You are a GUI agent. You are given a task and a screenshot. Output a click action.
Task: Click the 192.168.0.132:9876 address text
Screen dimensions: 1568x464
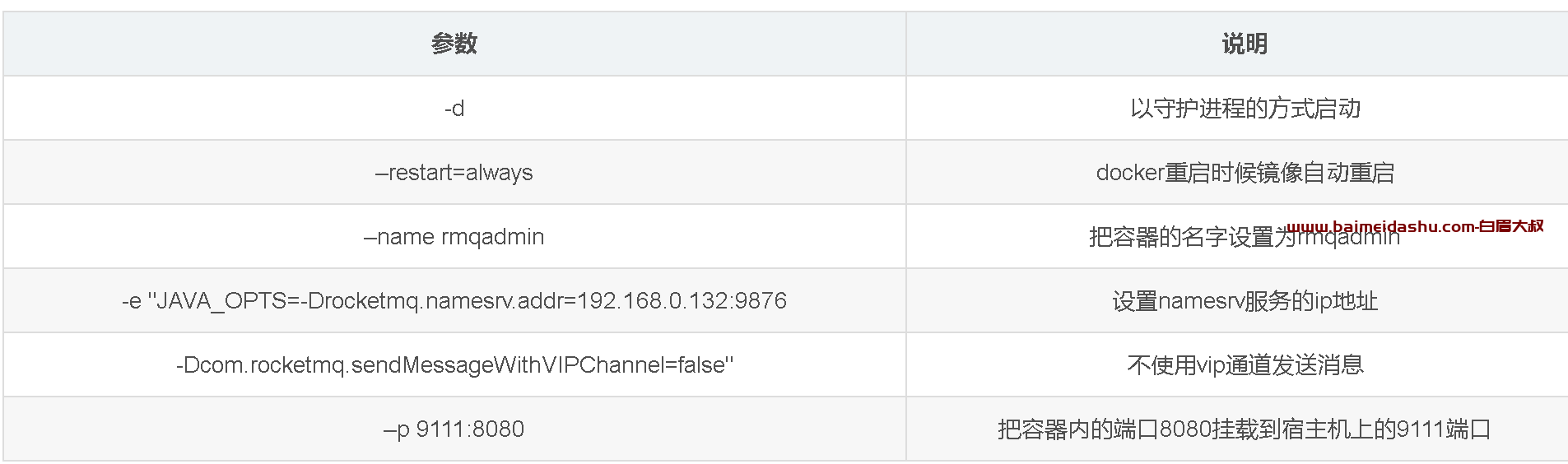pos(682,301)
